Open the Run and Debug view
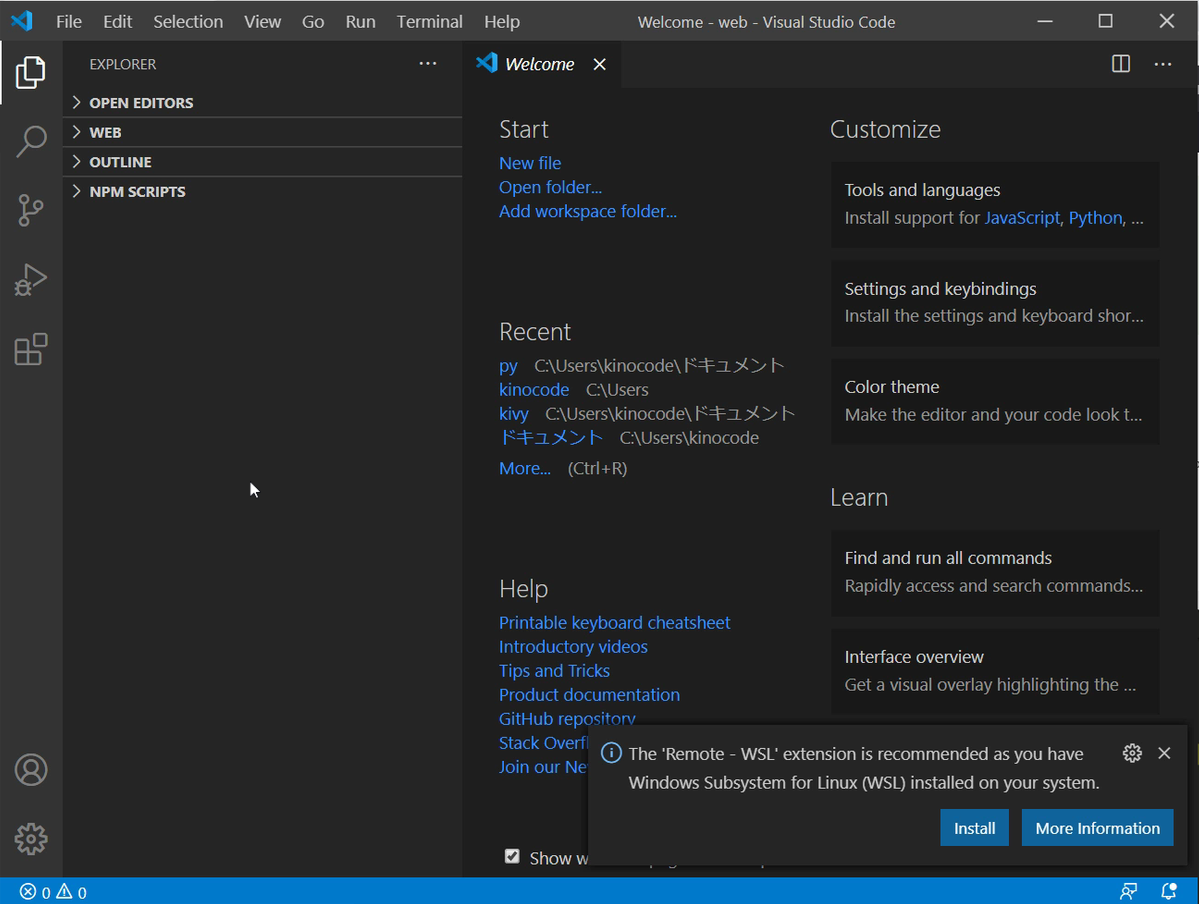The width and height of the screenshot is (1199, 904). point(31,280)
